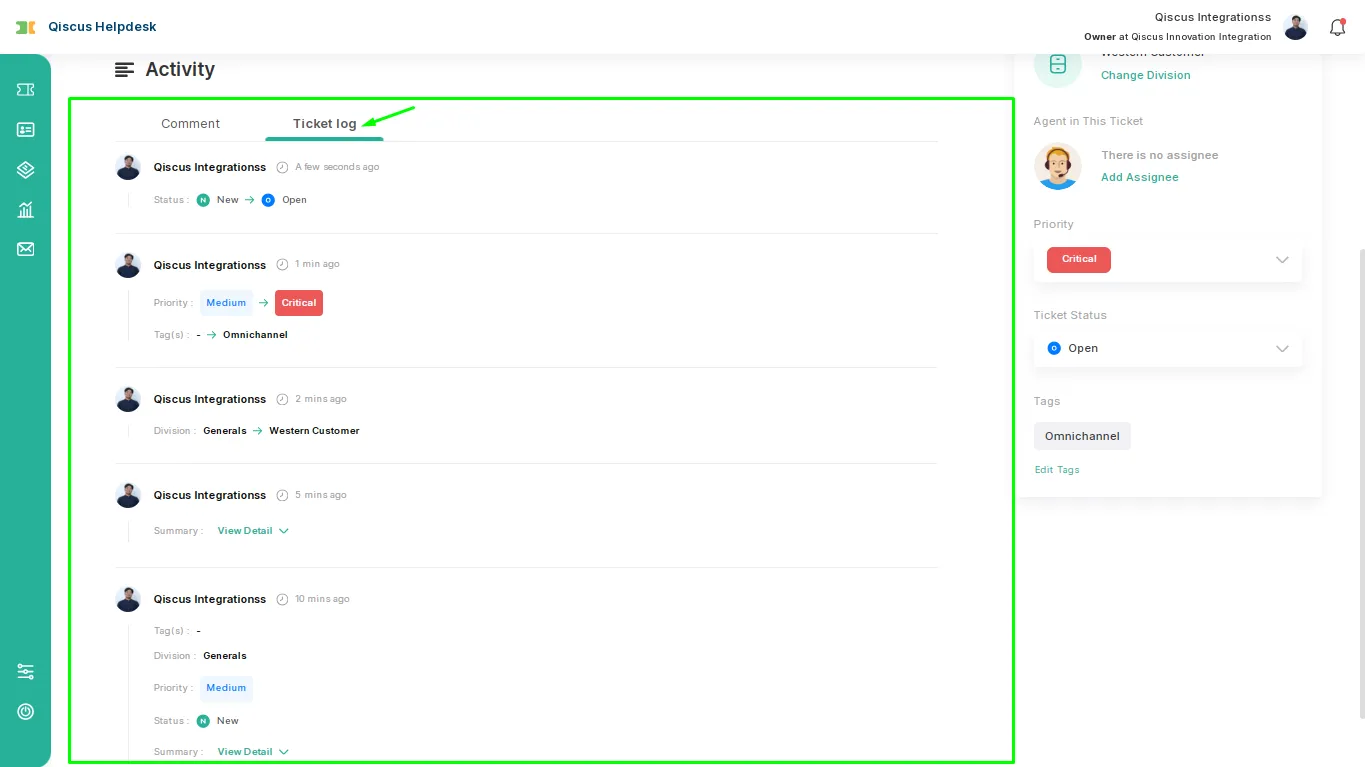Click the avatar of the 'A few seconds ago' entry

(128, 167)
